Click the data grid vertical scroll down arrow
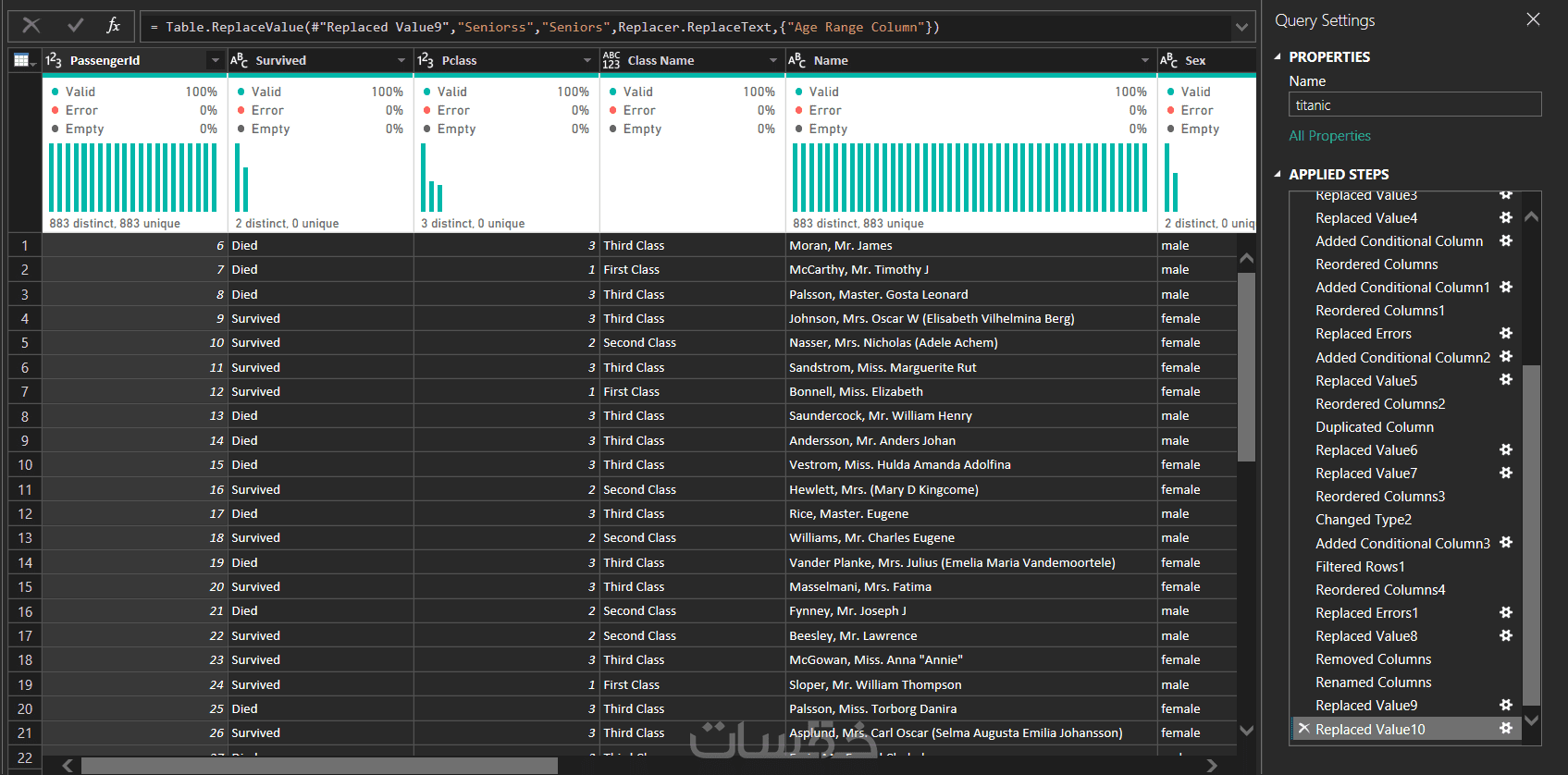 [x=1246, y=731]
